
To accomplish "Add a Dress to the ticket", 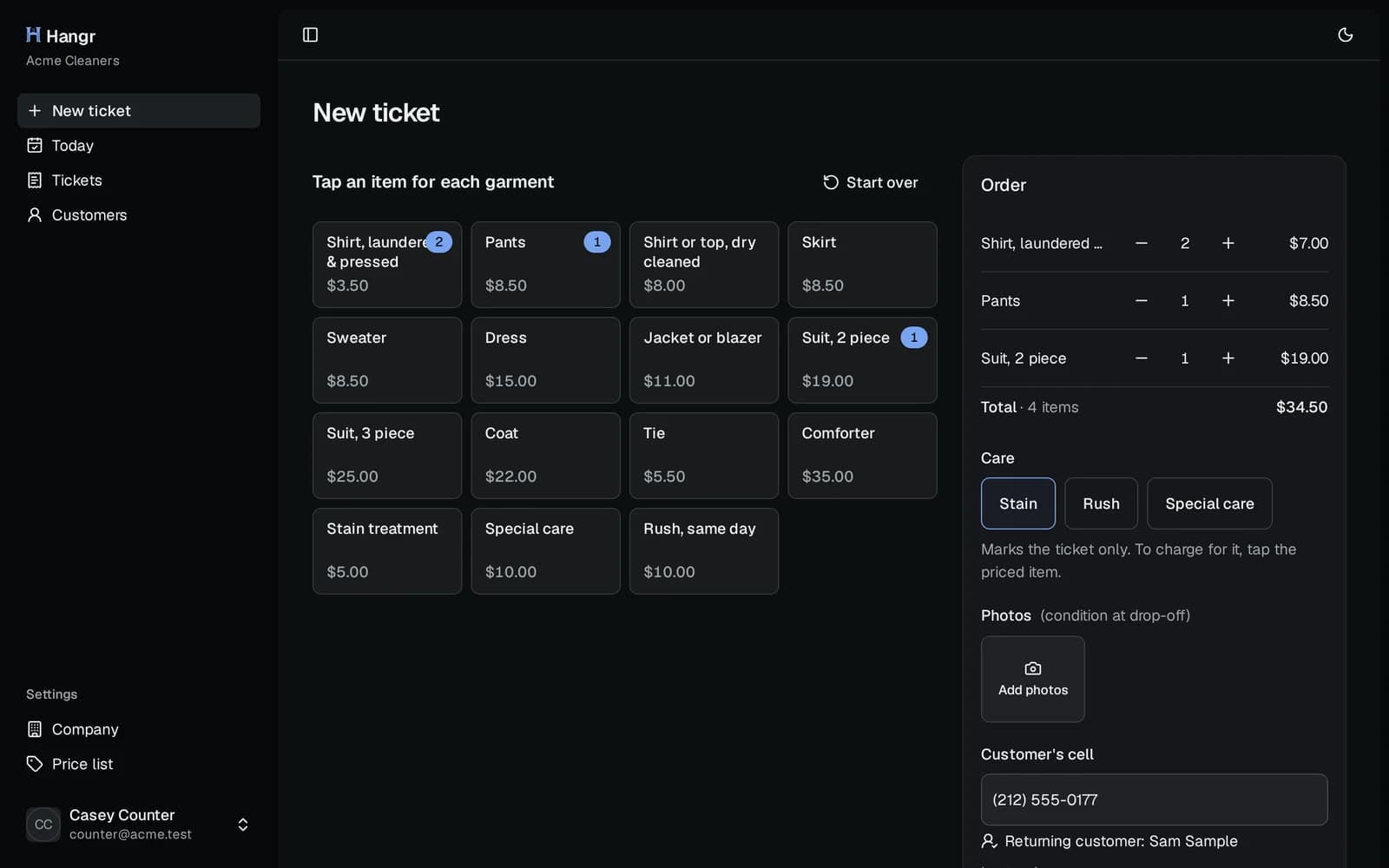I will pyautogui.click(x=545, y=360).
